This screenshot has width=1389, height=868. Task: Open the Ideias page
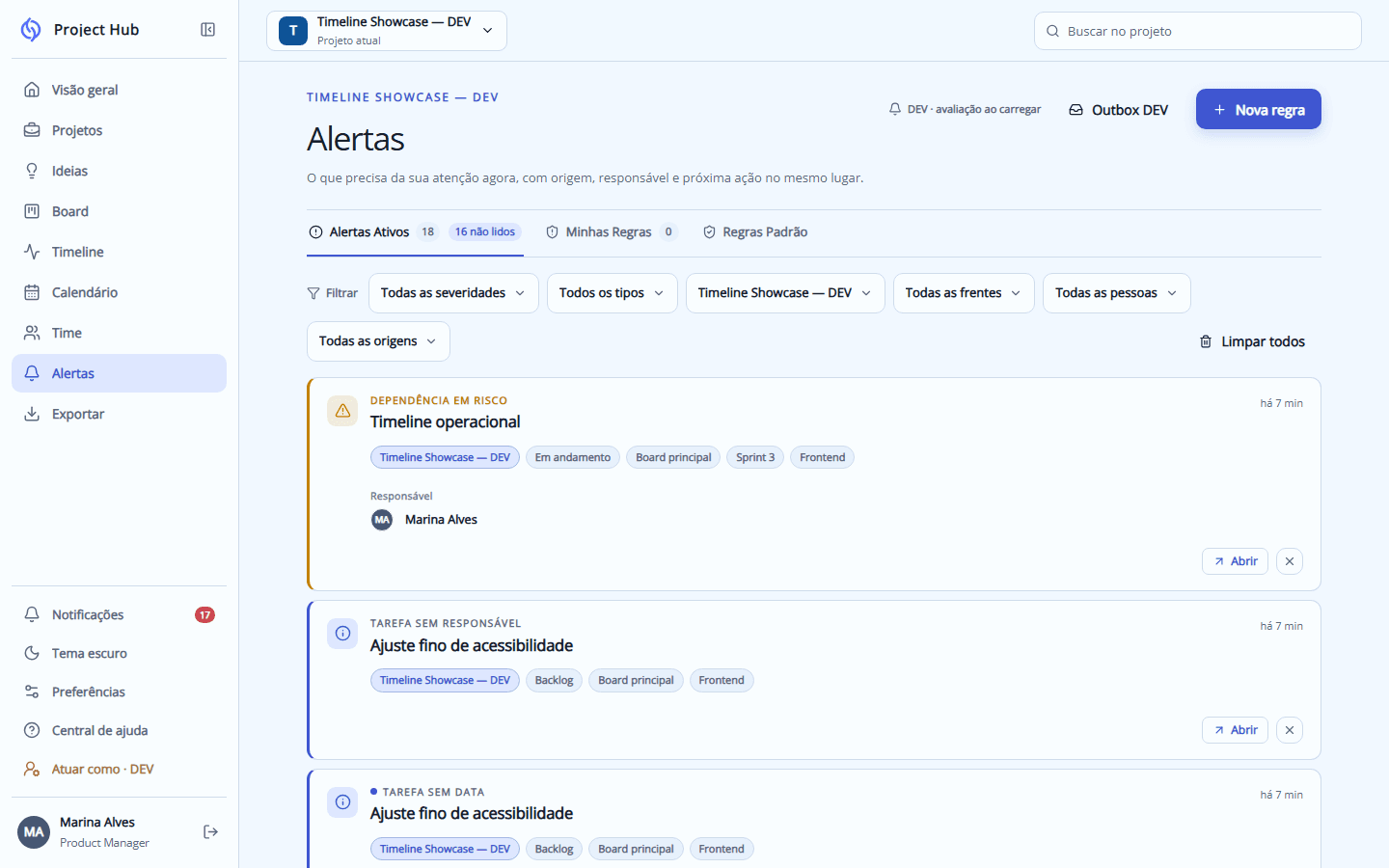tap(119, 171)
